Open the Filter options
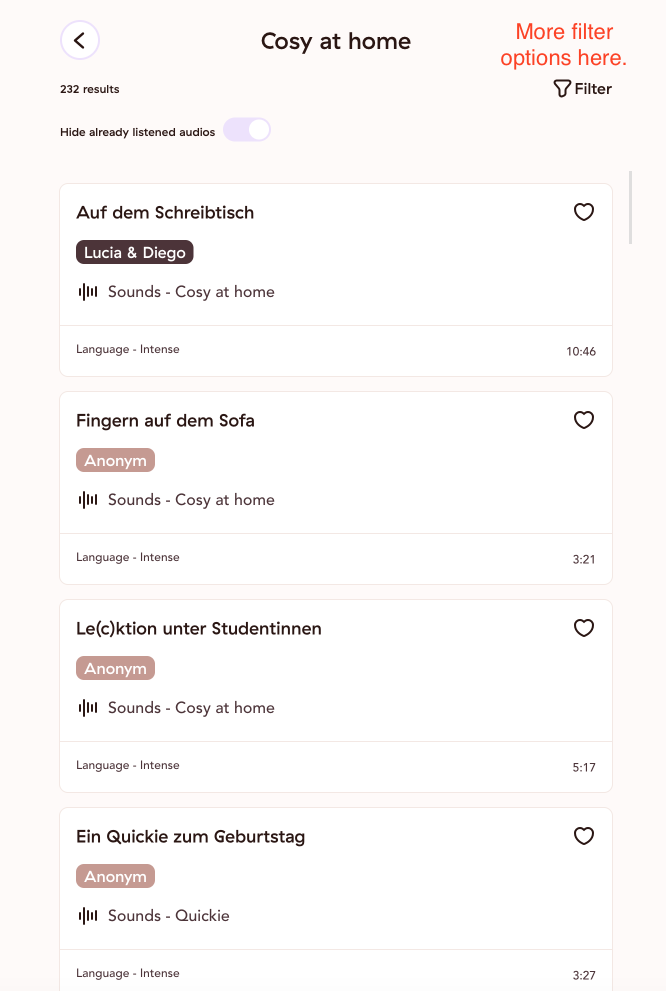 [x=583, y=89]
